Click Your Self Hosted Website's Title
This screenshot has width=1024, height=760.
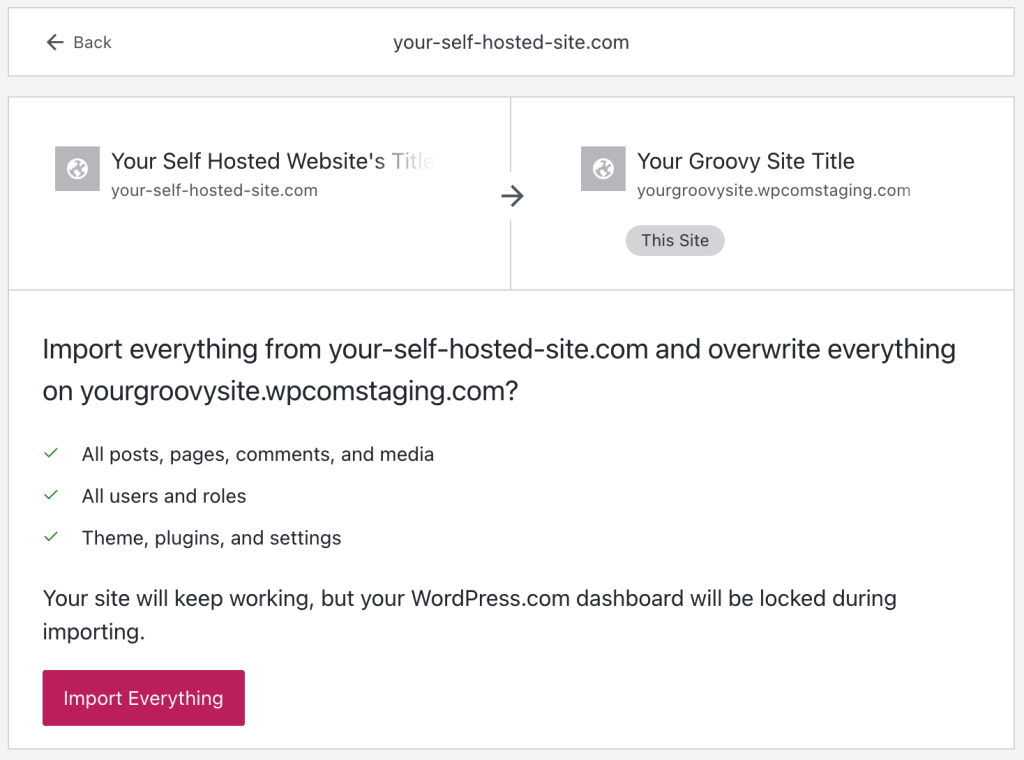point(272,161)
